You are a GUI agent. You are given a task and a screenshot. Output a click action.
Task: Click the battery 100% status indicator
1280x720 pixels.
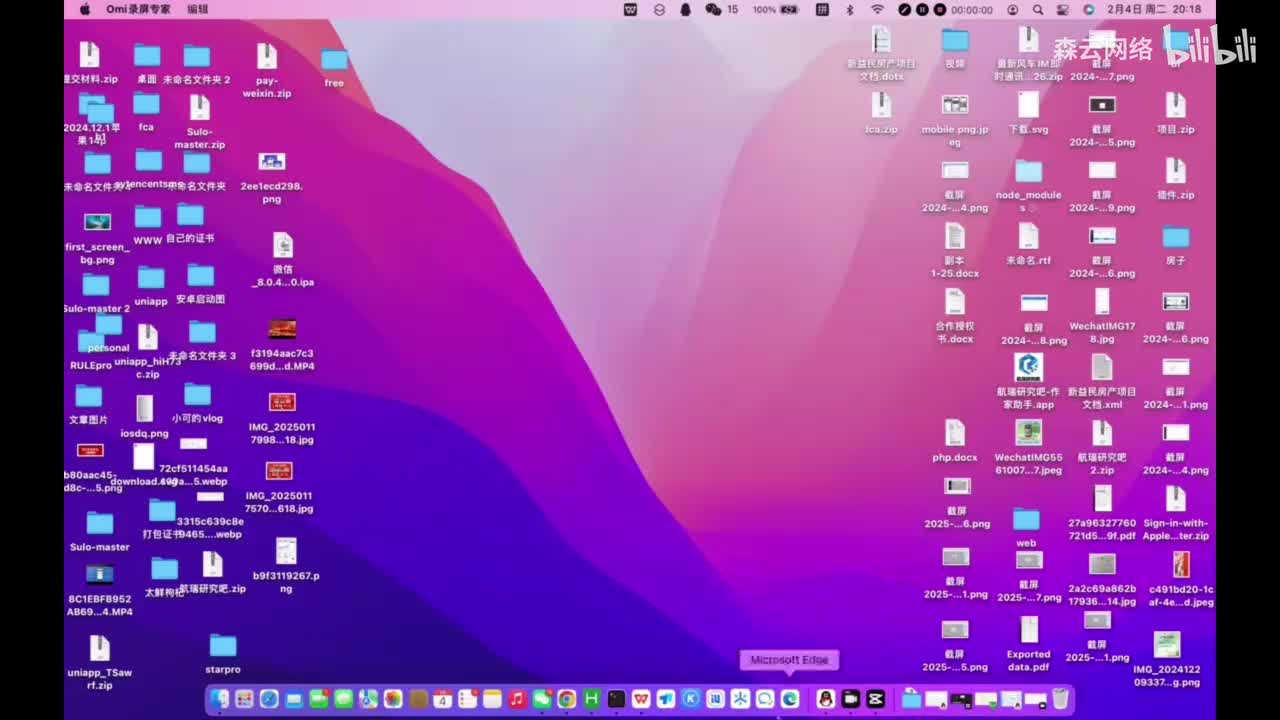point(776,9)
